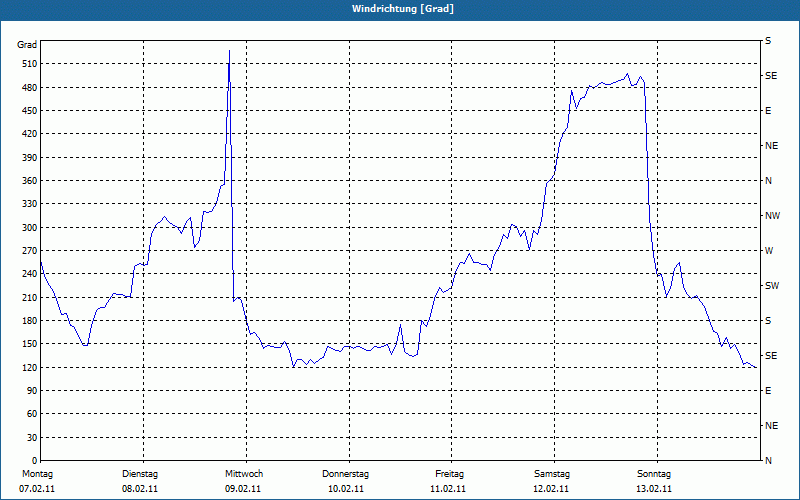Click the blue line's spike peak above 510
Viewport: 800px width, 500px height.
coord(230,51)
